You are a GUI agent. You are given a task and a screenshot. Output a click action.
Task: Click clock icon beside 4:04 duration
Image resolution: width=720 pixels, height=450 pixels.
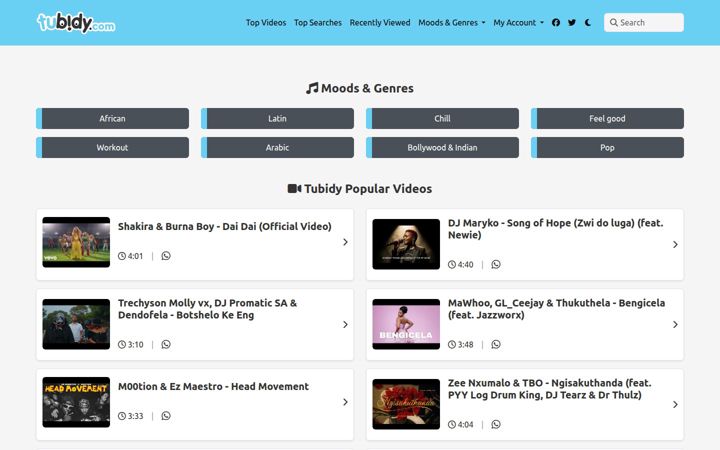452,424
